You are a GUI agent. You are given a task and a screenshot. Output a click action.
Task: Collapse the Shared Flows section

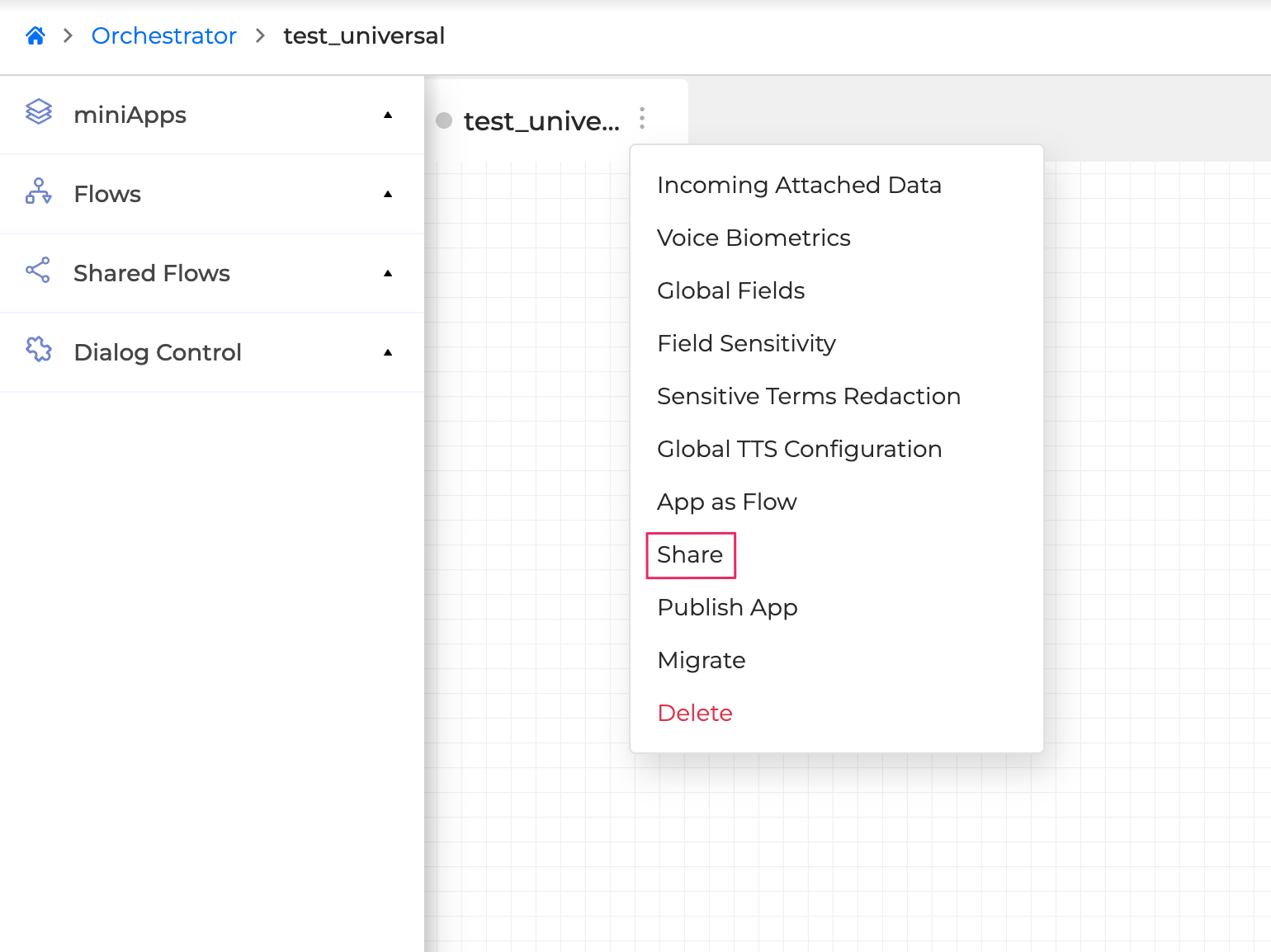point(388,273)
